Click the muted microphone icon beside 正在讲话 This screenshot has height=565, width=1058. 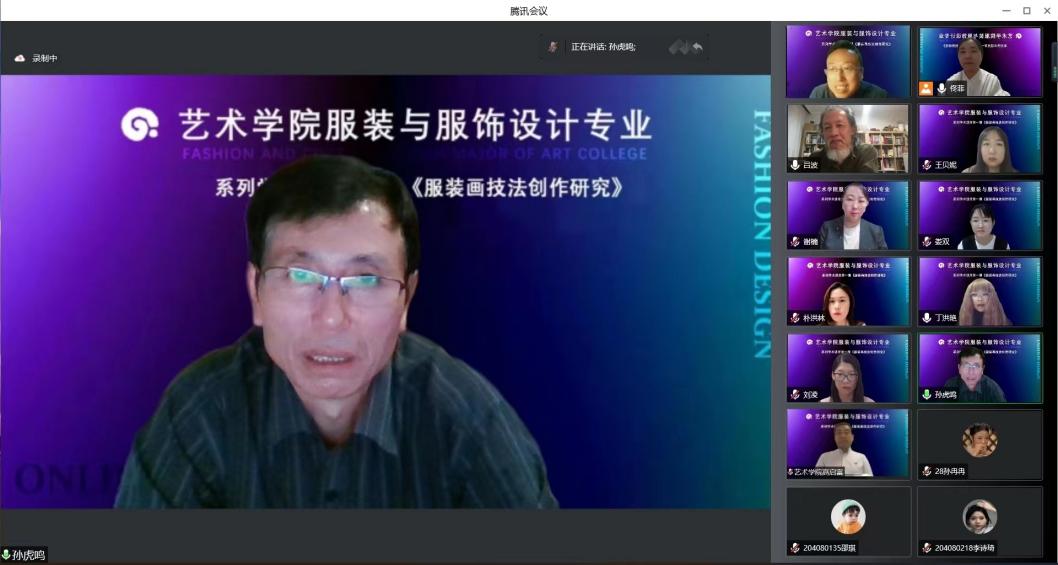553,47
